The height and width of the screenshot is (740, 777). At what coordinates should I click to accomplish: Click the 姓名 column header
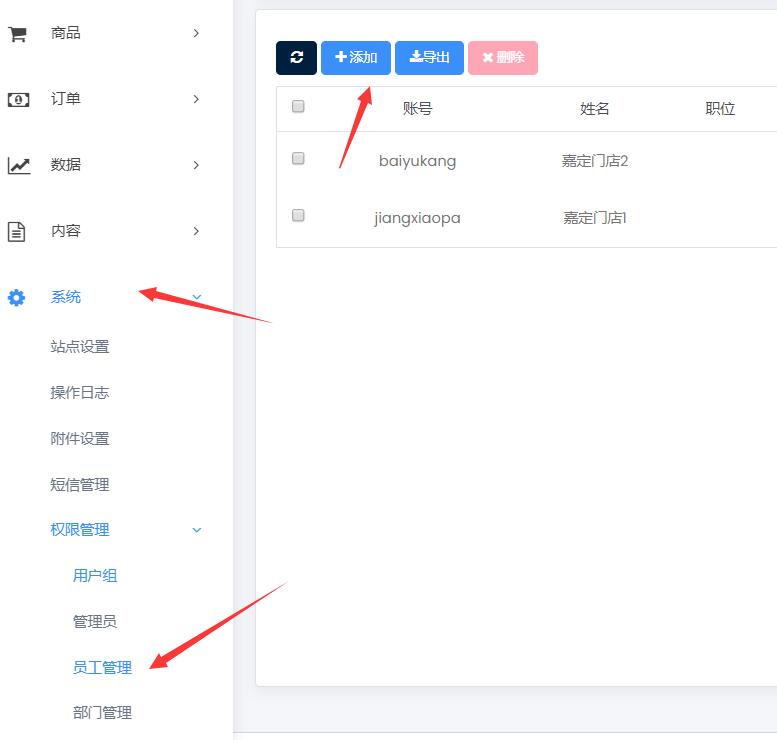[595, 108]
